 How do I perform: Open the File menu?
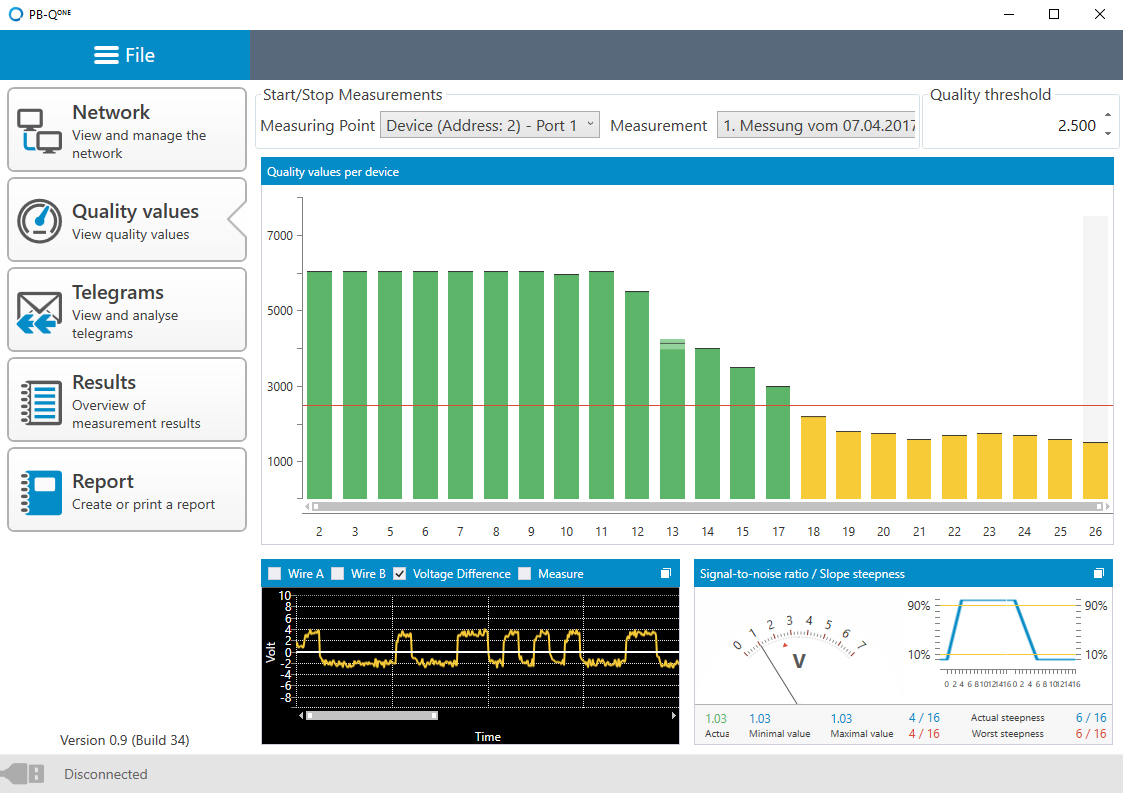tap(125, 55)
